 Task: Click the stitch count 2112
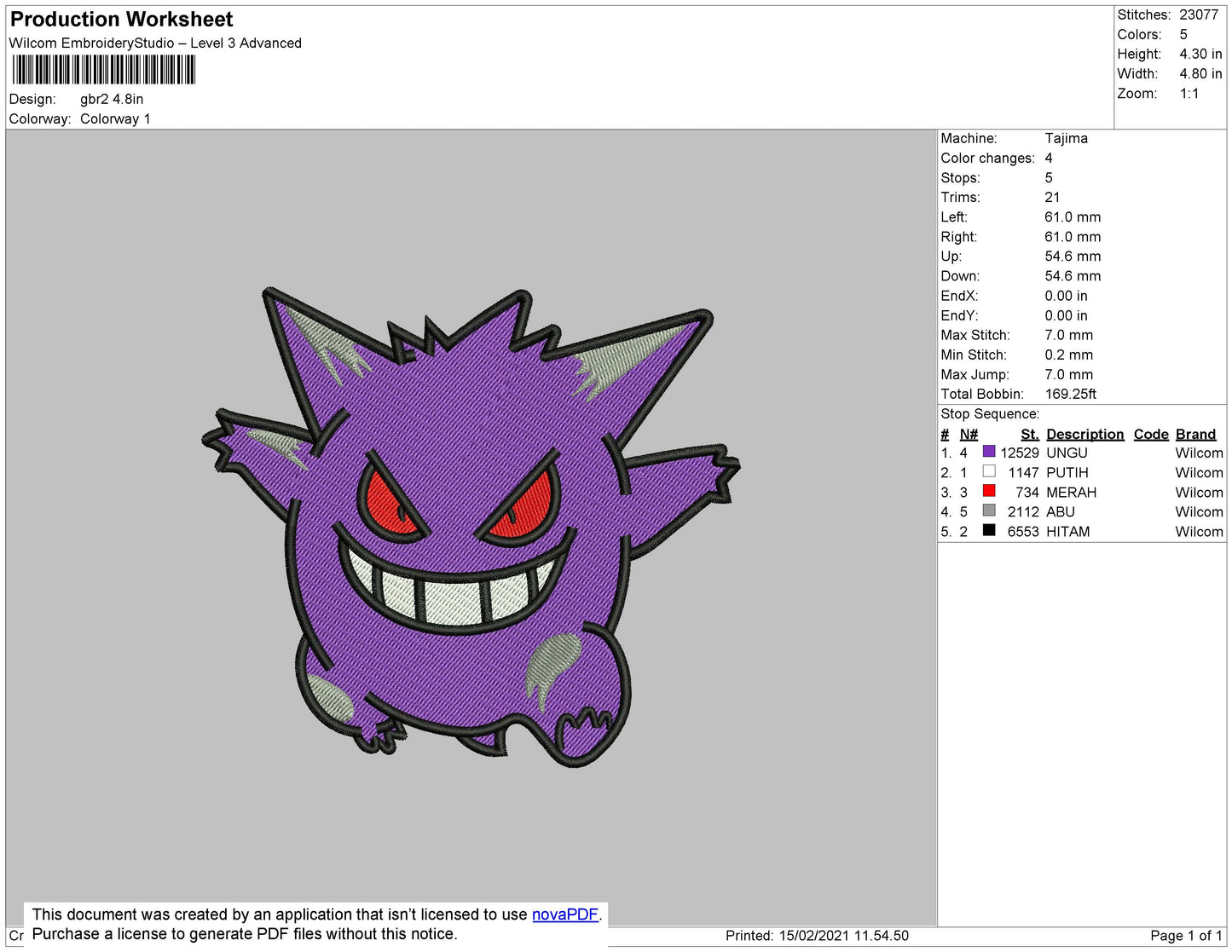(x=1023, y=511)
